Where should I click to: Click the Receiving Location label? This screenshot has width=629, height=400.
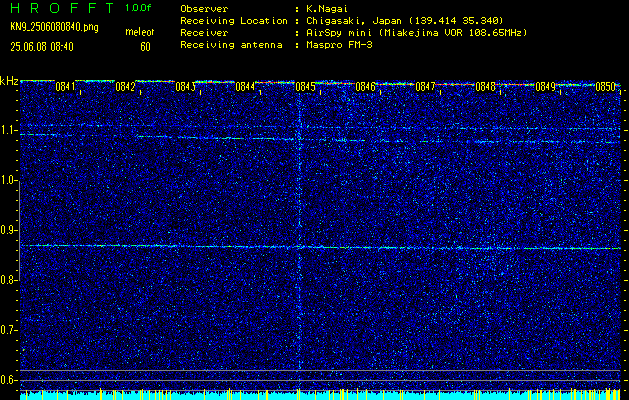234,21
